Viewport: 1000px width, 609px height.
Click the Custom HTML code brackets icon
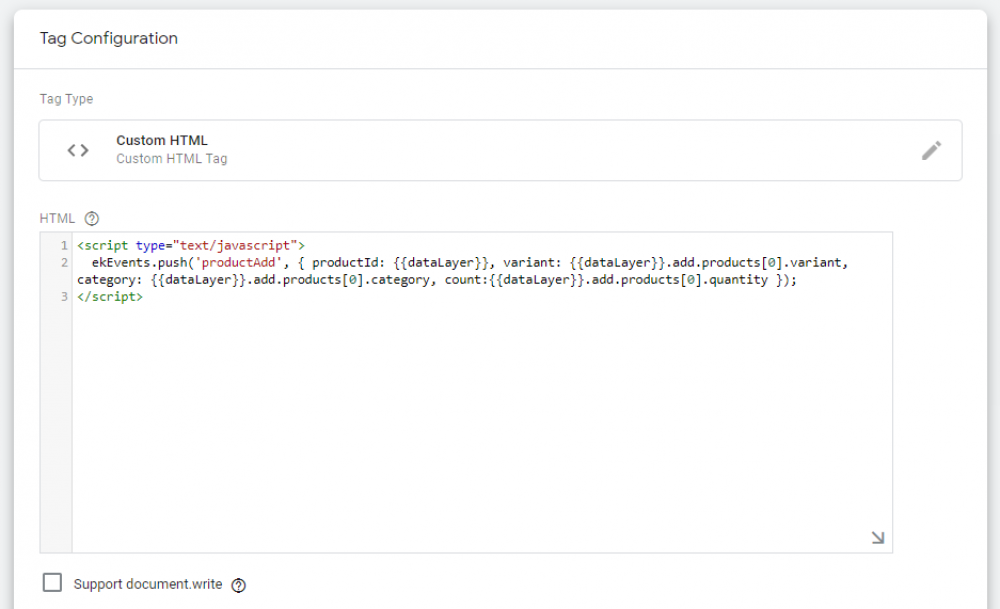pos(78,150)
